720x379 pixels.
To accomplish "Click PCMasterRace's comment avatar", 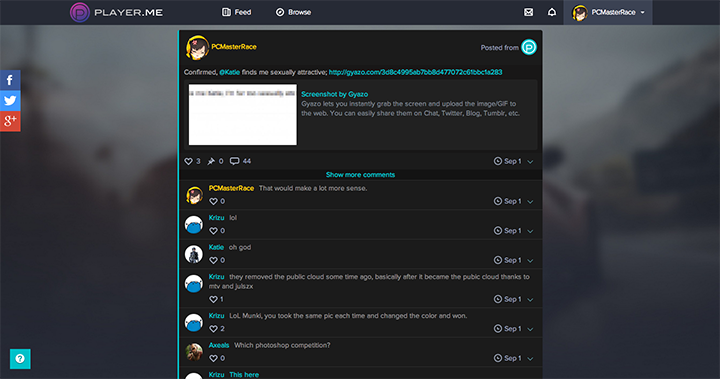I will tap(194, 195).
